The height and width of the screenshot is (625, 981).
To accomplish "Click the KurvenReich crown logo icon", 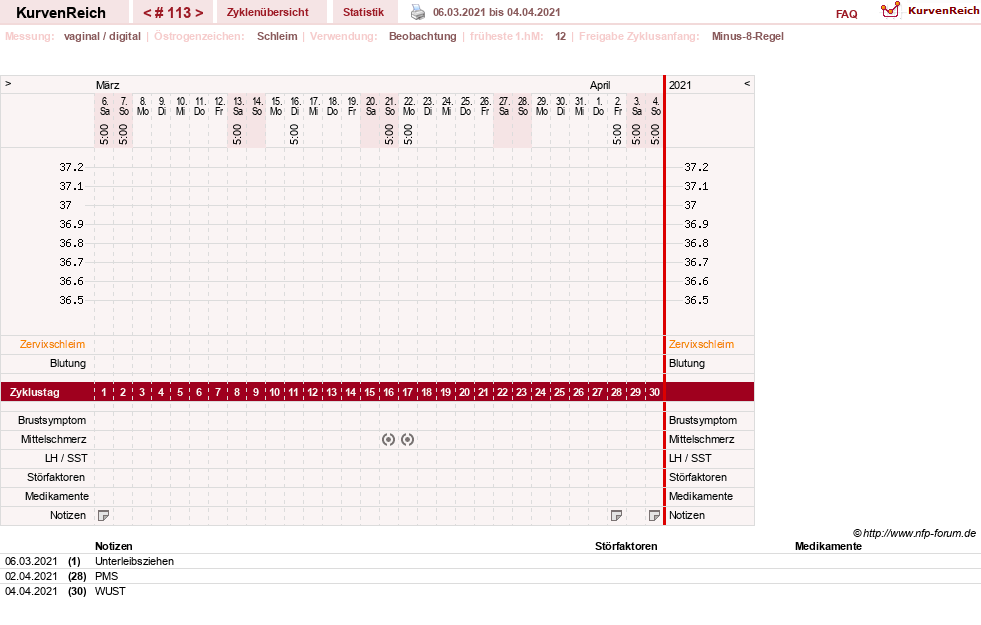I will 890,10.
